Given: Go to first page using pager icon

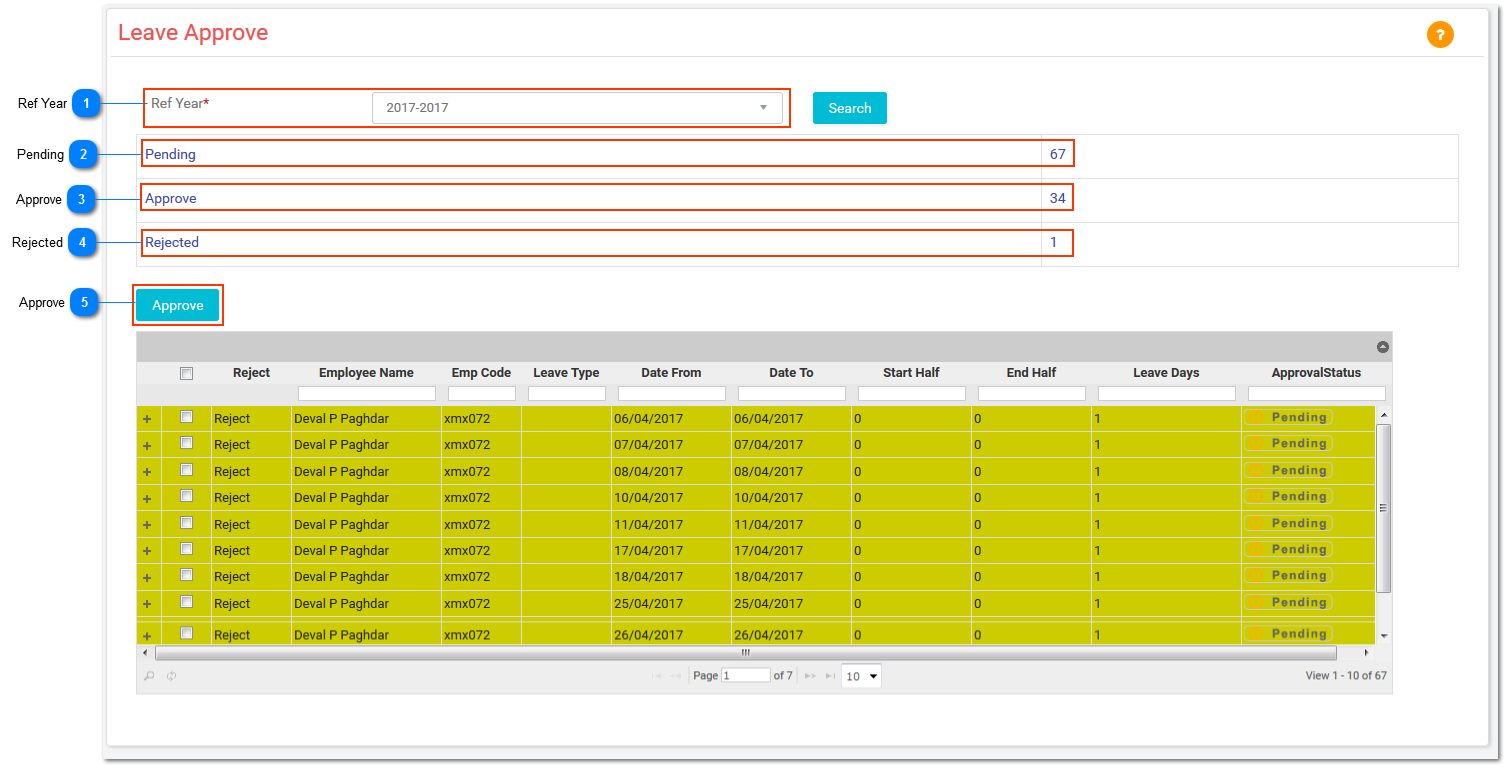Looking at the screenshot, I should (x=656, y=676).
